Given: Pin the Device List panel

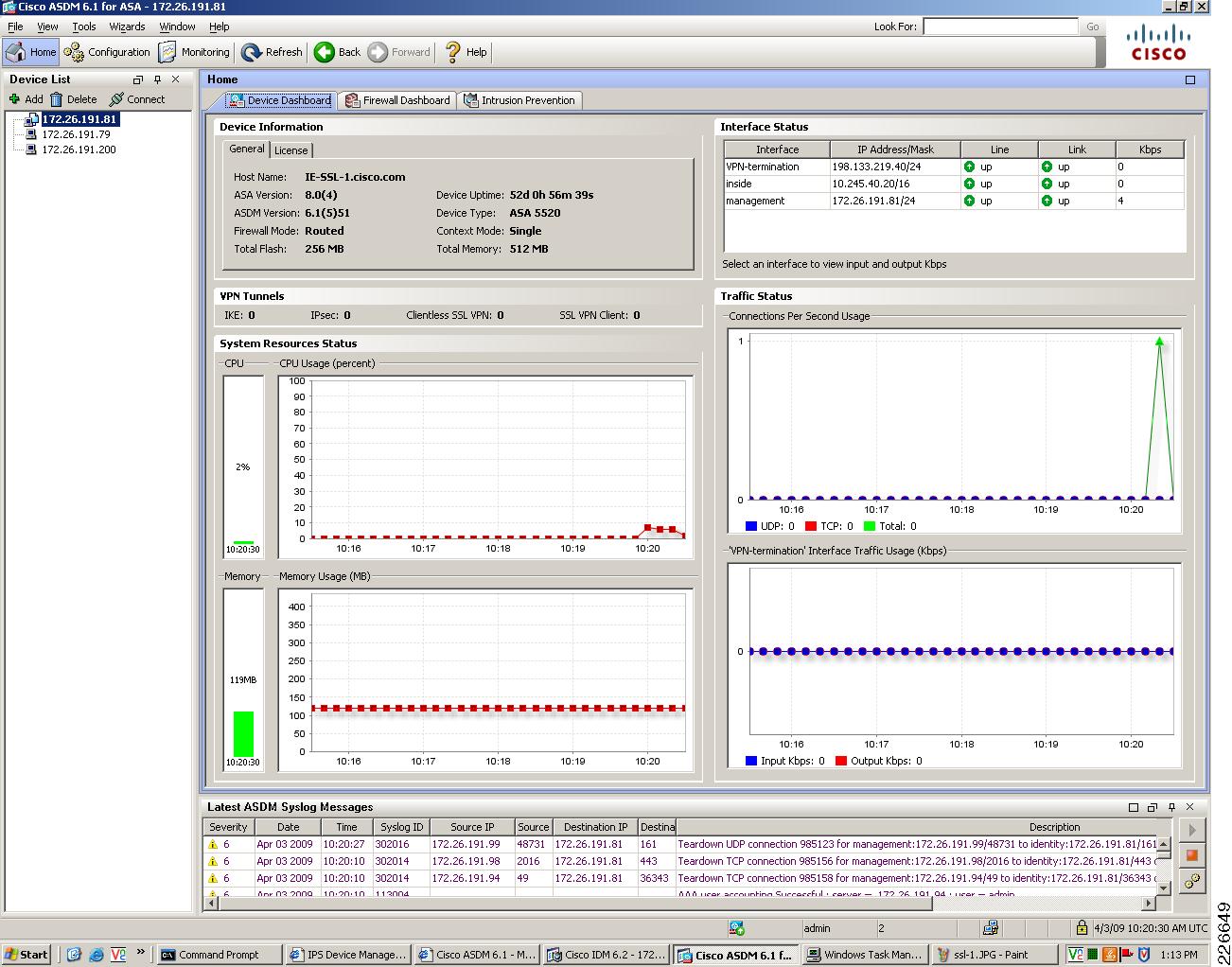Looking at the screenshot, I should 157,79.
